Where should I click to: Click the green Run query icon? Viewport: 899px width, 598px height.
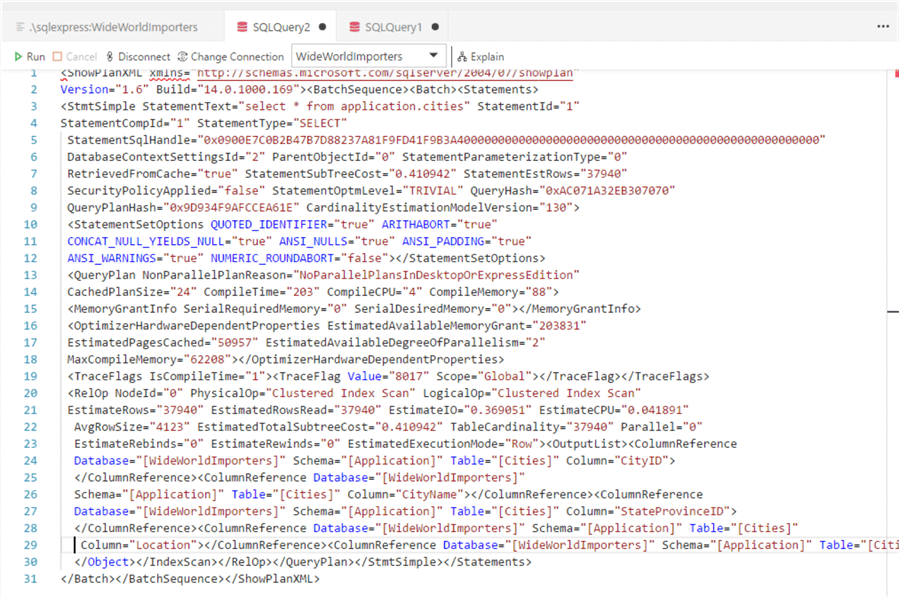[19, 57]
